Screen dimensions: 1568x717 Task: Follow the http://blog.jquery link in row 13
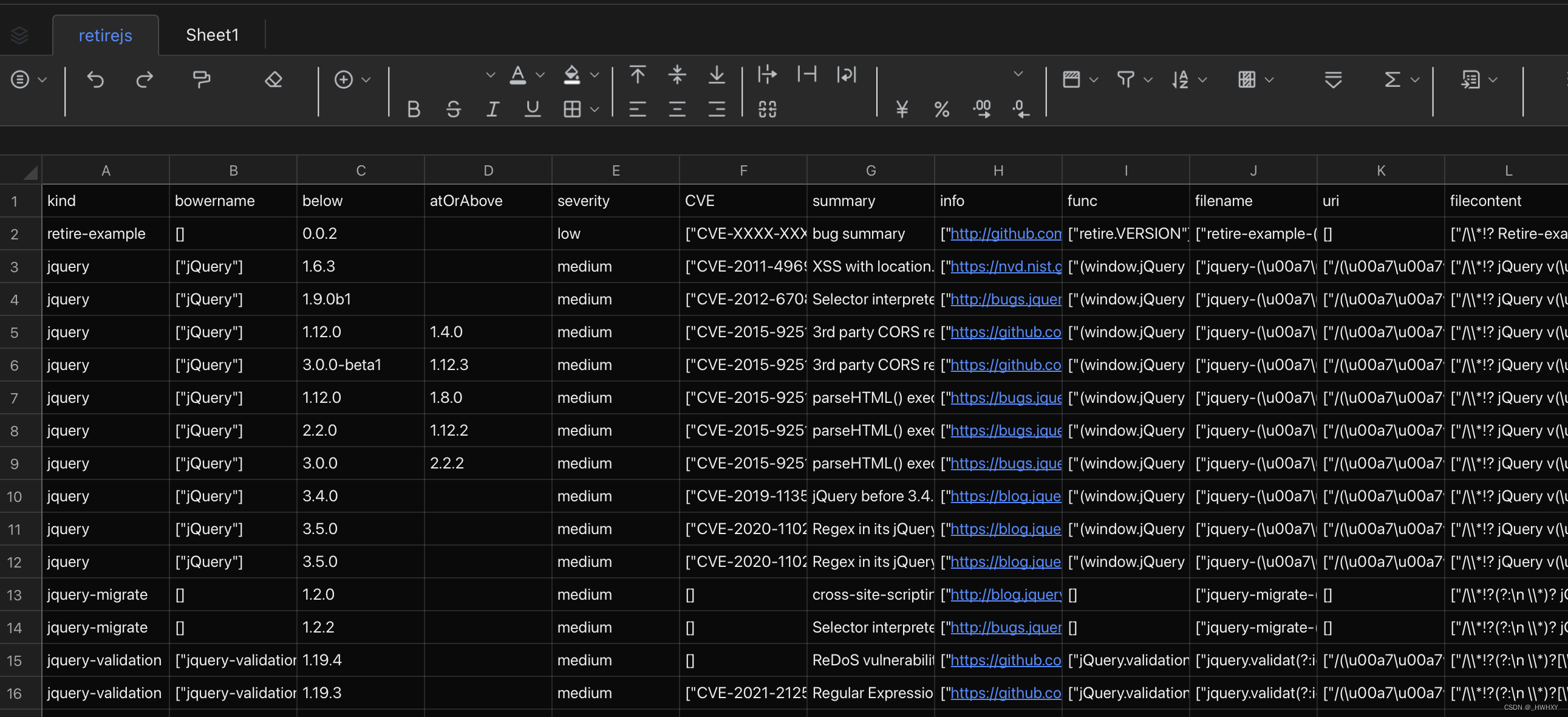tap(1004, 594)
